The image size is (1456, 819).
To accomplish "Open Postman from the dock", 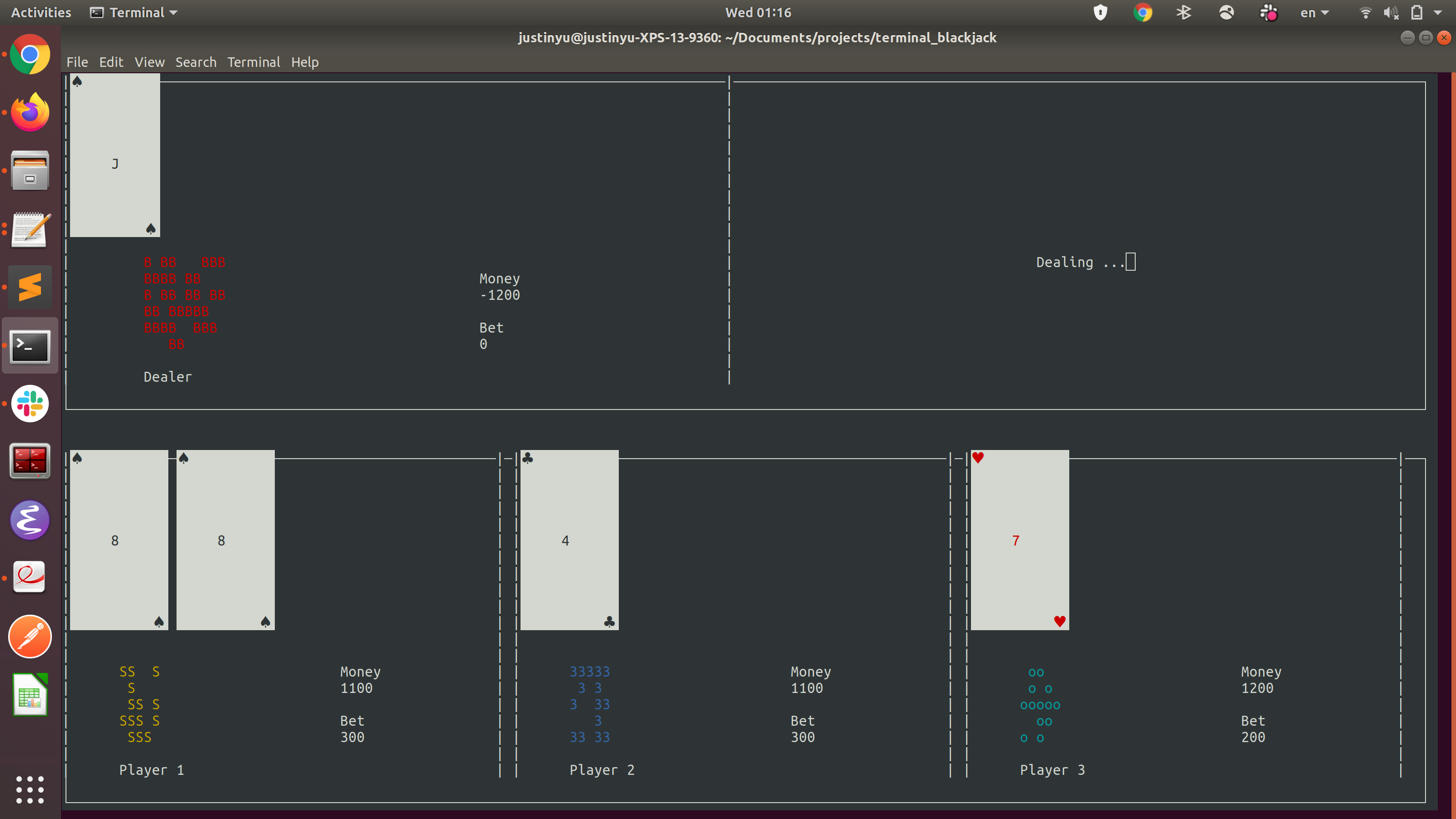I will (x=30, y=637).
